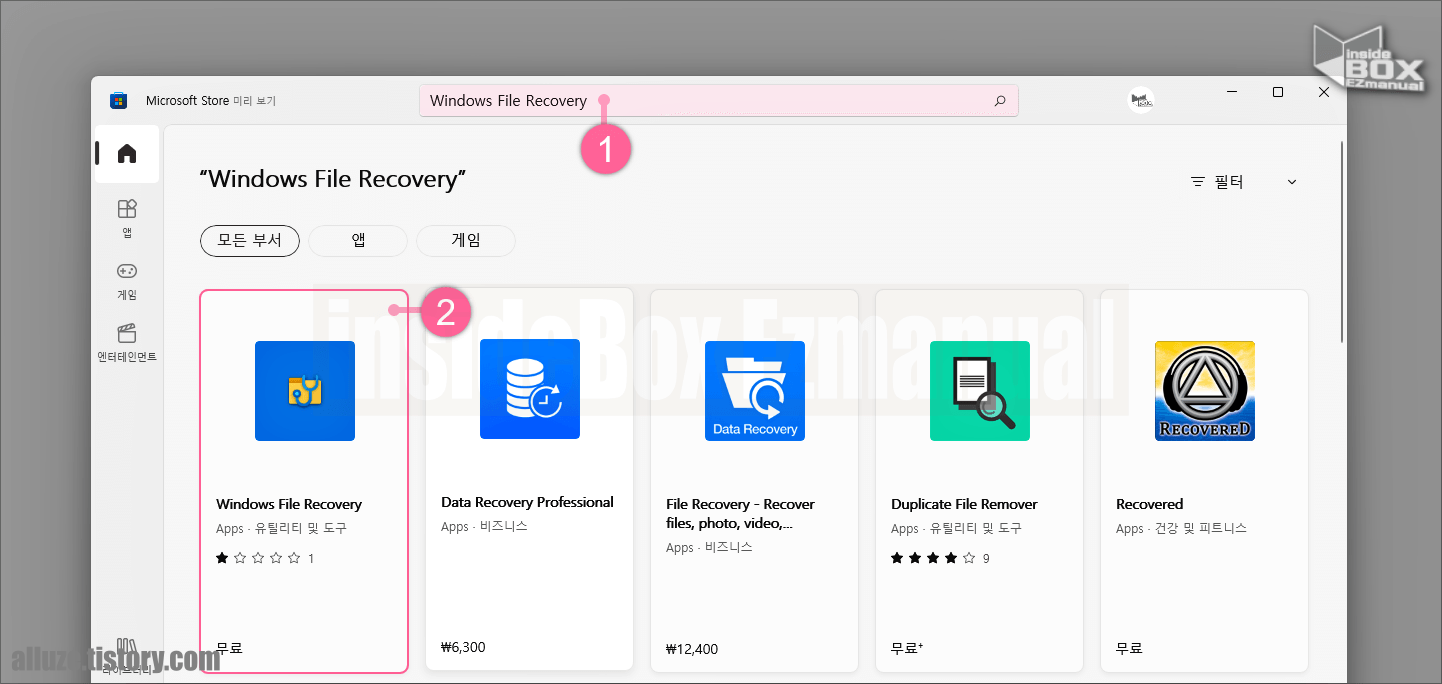Open the Recovered app title
Viewport: 1442px width, 684px height.
click(x=1149, y=504)
